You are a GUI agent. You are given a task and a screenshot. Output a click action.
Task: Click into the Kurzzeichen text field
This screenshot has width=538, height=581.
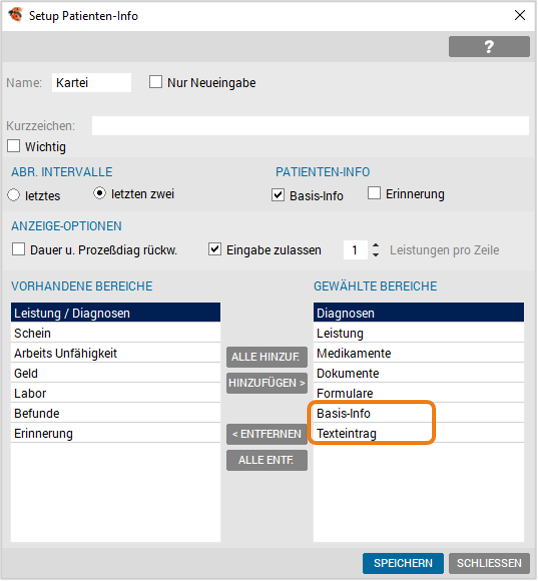pyautogui.click(x=310, y=126)
